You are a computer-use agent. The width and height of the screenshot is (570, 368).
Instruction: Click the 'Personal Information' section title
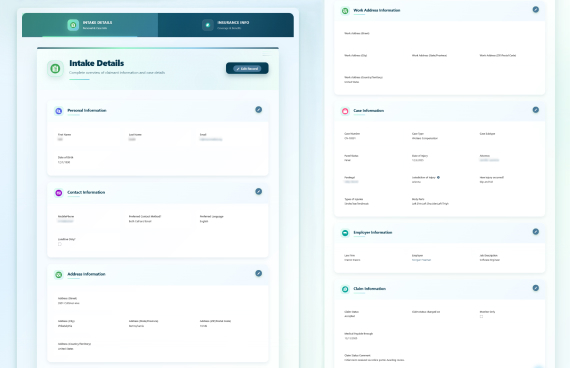[87, 110]
